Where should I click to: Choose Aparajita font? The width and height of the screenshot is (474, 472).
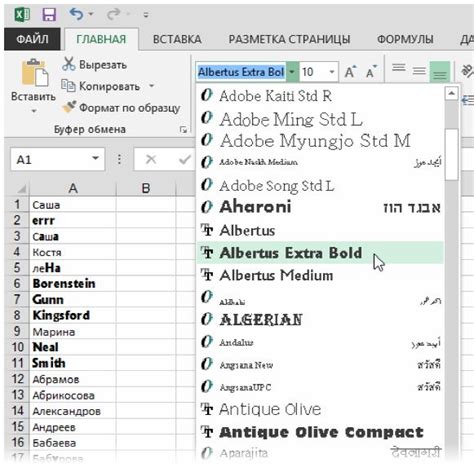tap(320, 453)
